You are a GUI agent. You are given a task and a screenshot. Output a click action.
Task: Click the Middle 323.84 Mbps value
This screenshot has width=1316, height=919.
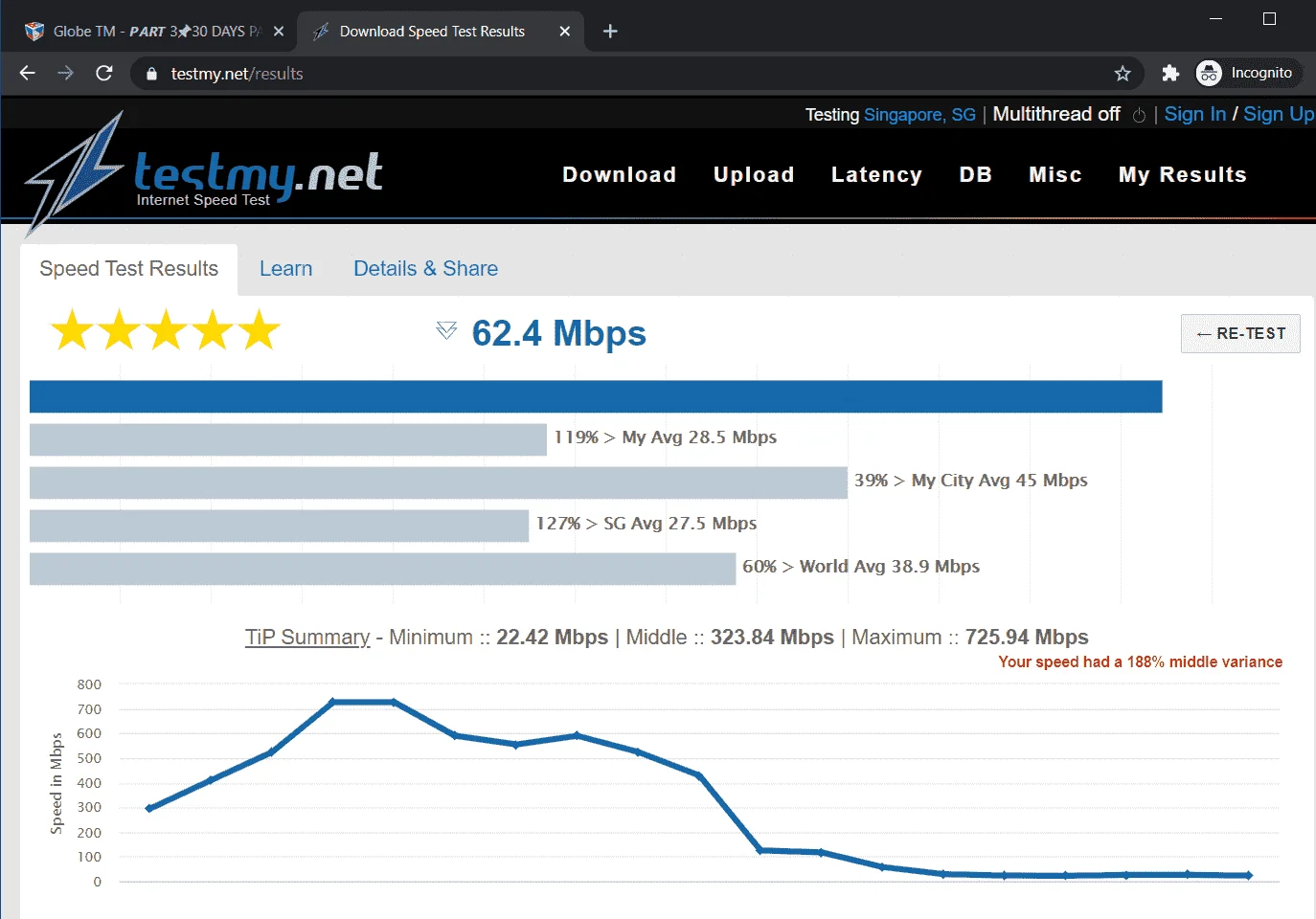(x=772, y=638)
